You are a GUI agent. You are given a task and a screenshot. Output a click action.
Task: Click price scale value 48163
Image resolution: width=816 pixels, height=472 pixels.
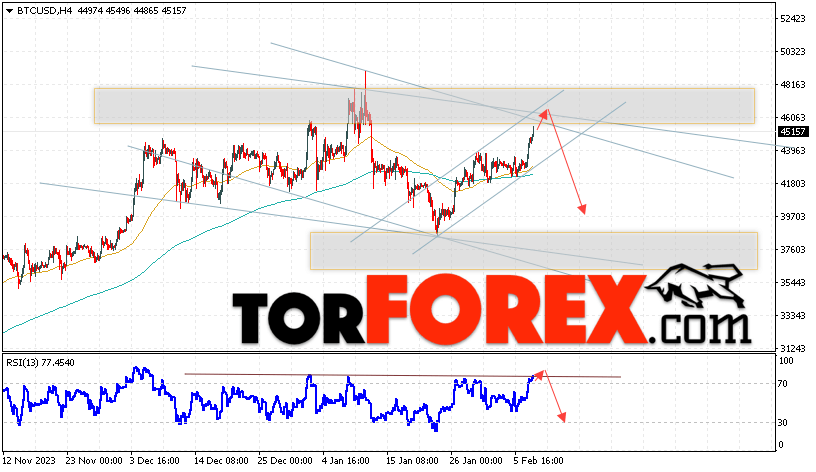click(x=793, y=84)
